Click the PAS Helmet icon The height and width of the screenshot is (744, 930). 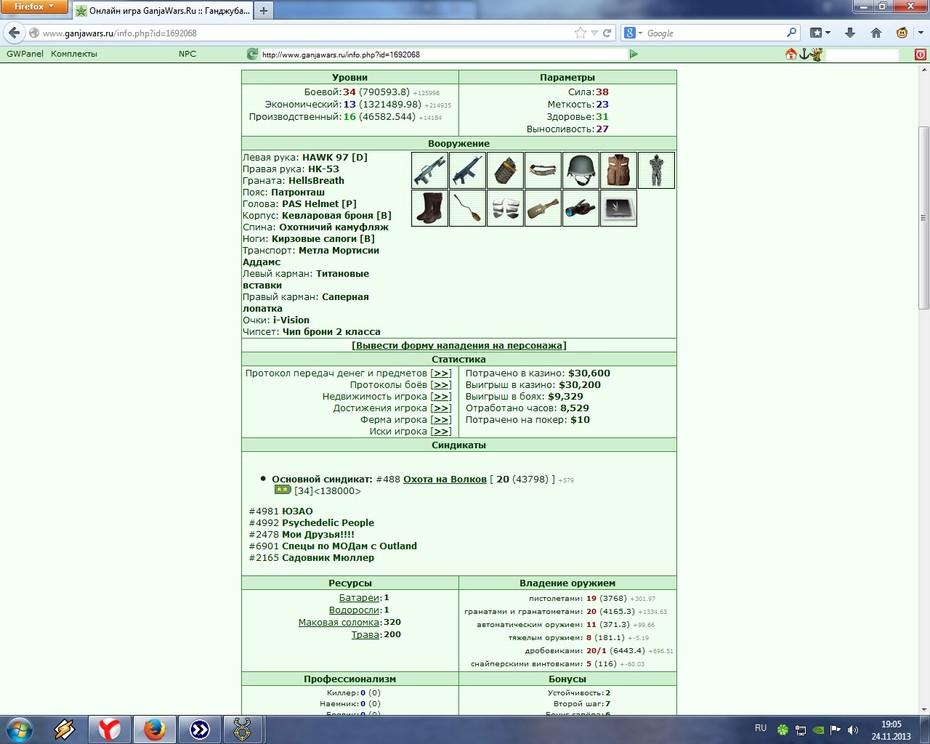point(581,170)
